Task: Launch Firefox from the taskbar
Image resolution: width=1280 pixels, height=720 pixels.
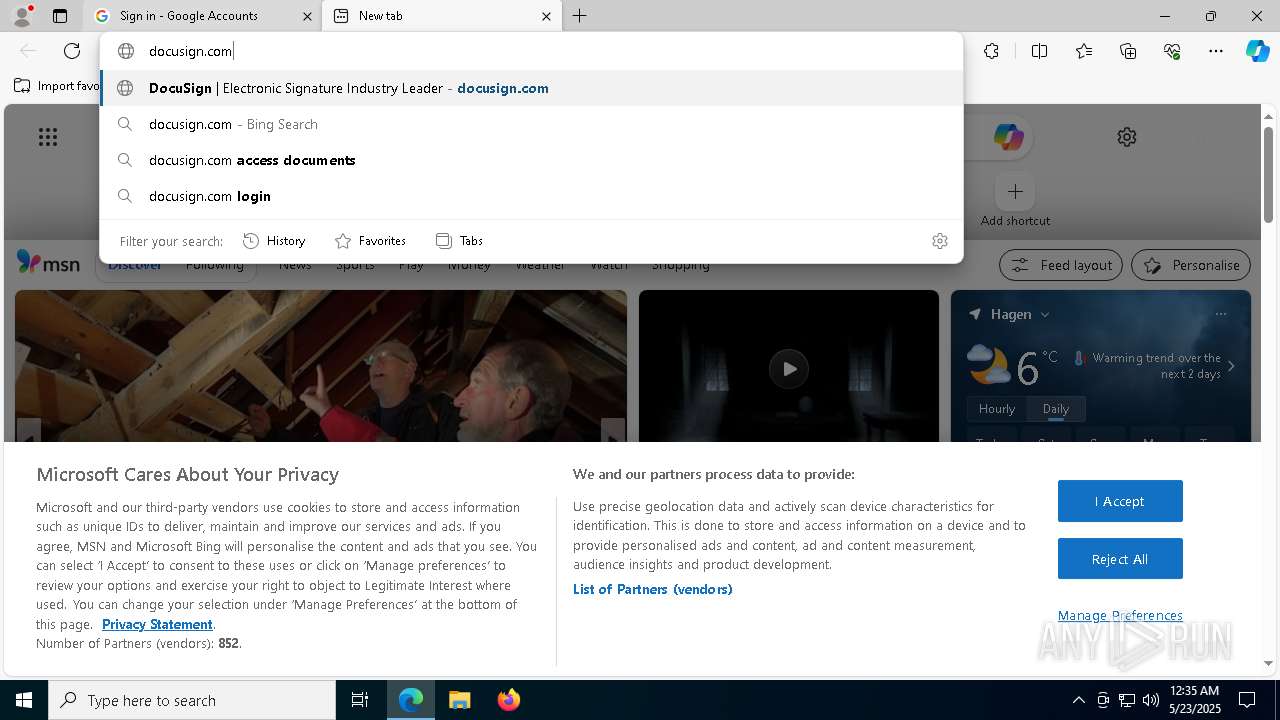Action: (x=509, y=700)
